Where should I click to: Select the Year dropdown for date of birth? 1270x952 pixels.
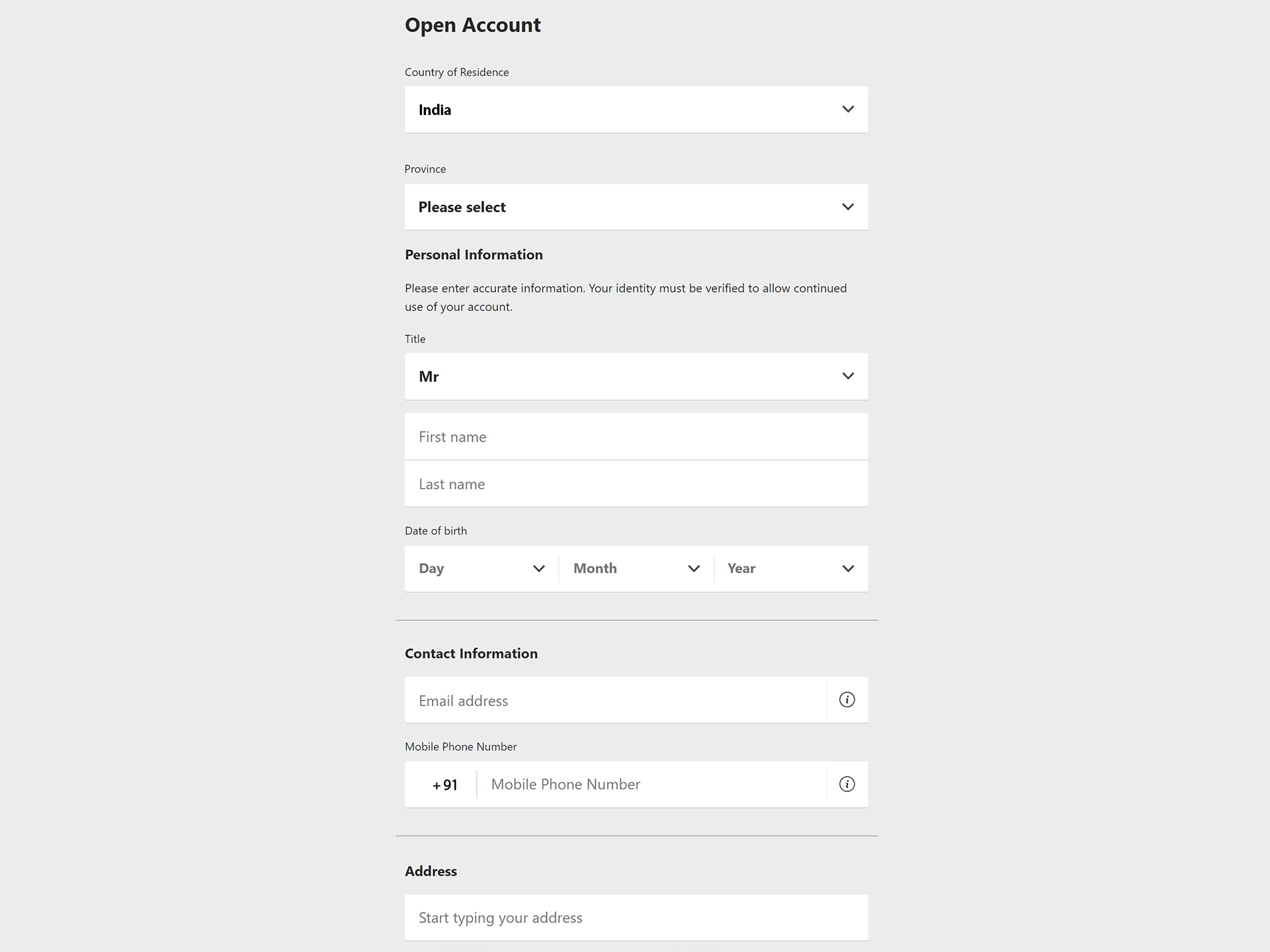coord(790,568)
